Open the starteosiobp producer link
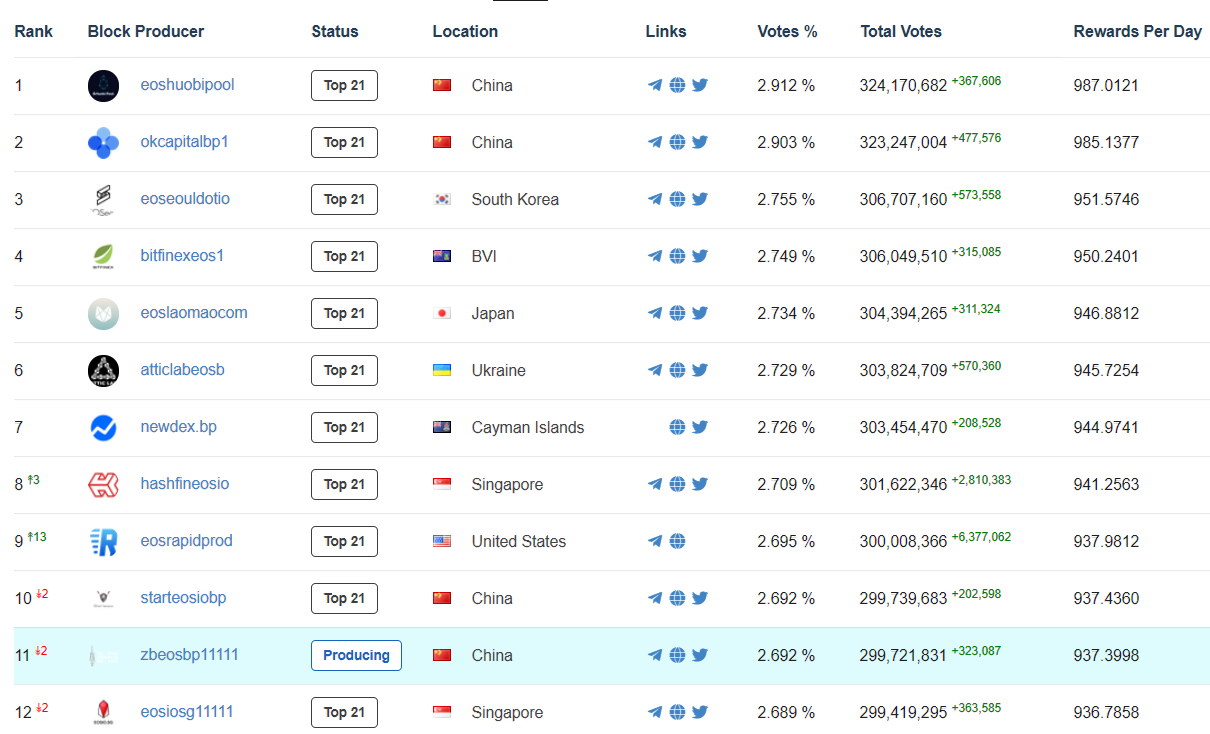This screenshot has width=1210, height=734. 183,598
